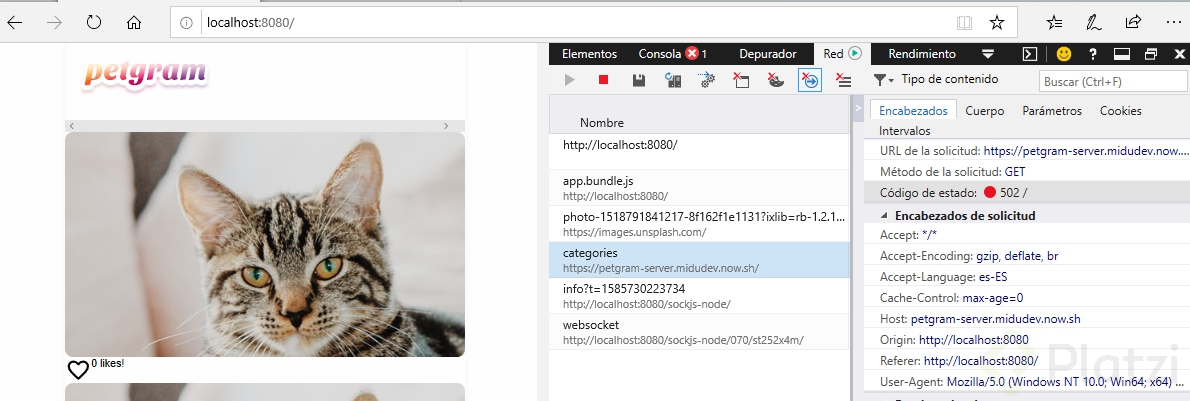Screen dimensions: 1190x401
Task: Select the app.bundle.js request row
Action: (700, 188)
